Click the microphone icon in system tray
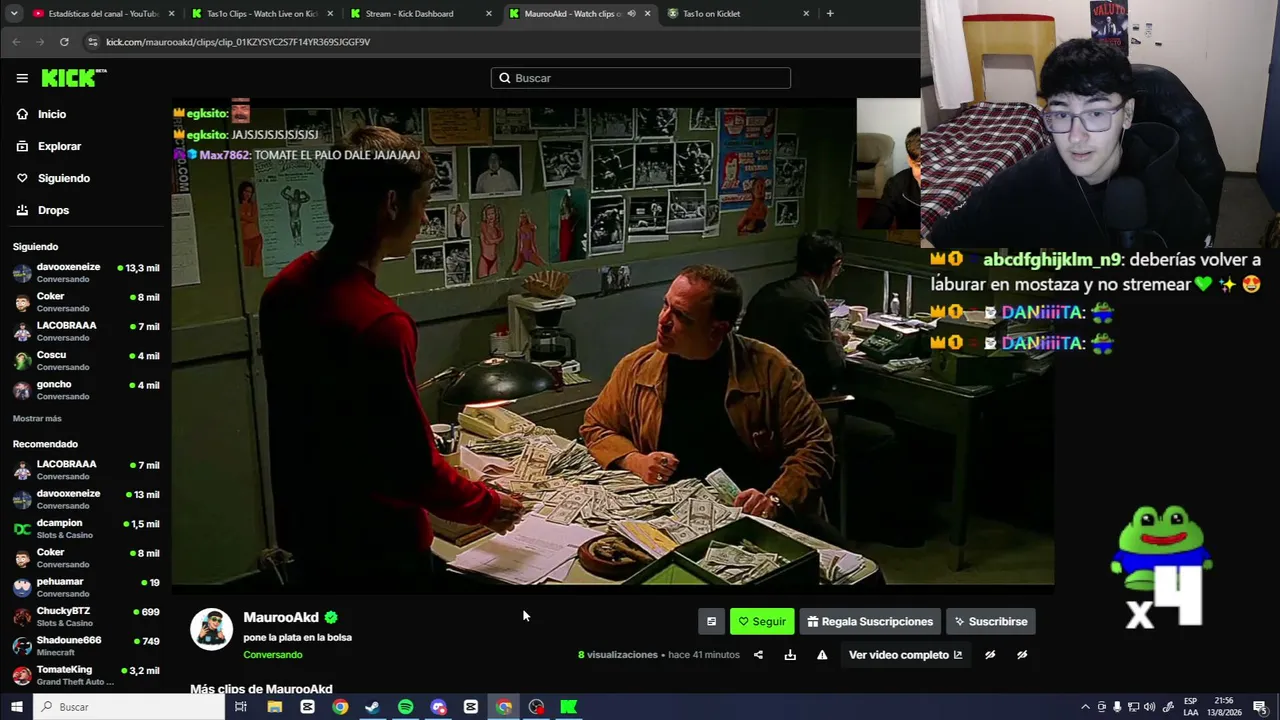 (1117, 707)
